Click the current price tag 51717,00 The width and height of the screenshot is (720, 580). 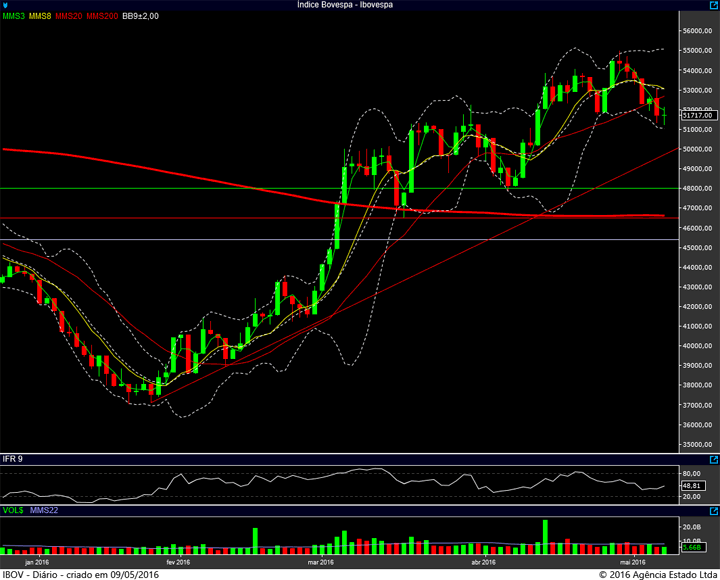(698, 115)
